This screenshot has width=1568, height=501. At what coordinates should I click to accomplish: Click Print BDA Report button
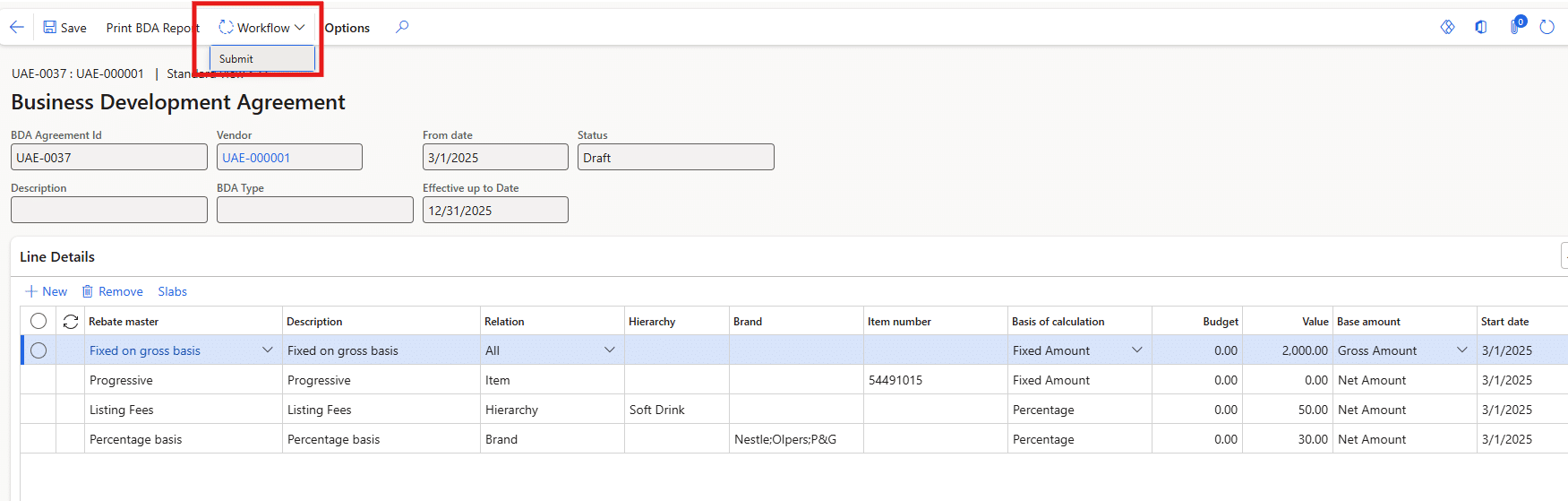(152, 28)
